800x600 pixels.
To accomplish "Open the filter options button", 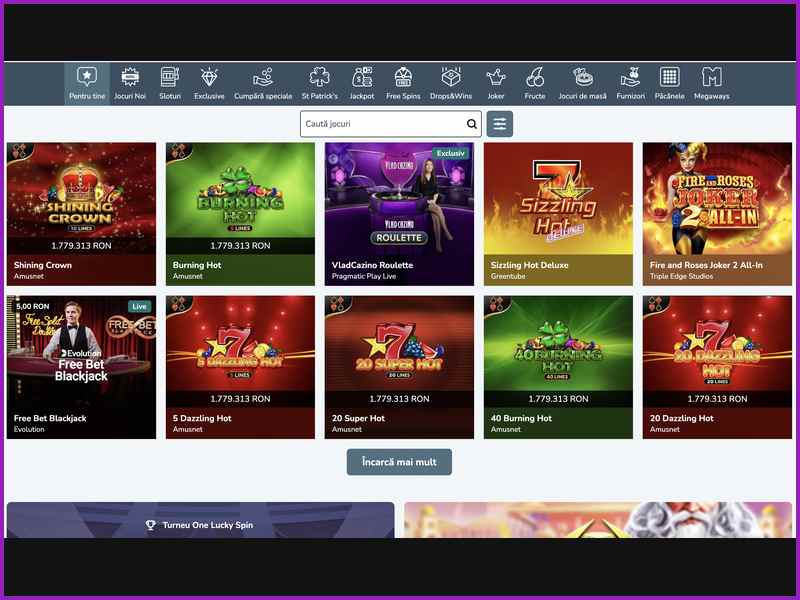I will 500,124.
